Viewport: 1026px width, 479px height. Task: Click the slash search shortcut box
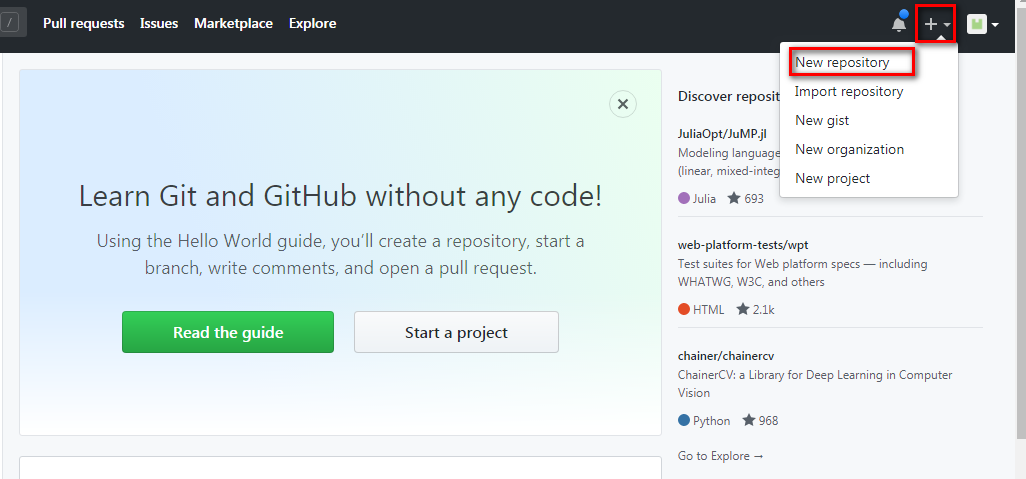[12, 24]
